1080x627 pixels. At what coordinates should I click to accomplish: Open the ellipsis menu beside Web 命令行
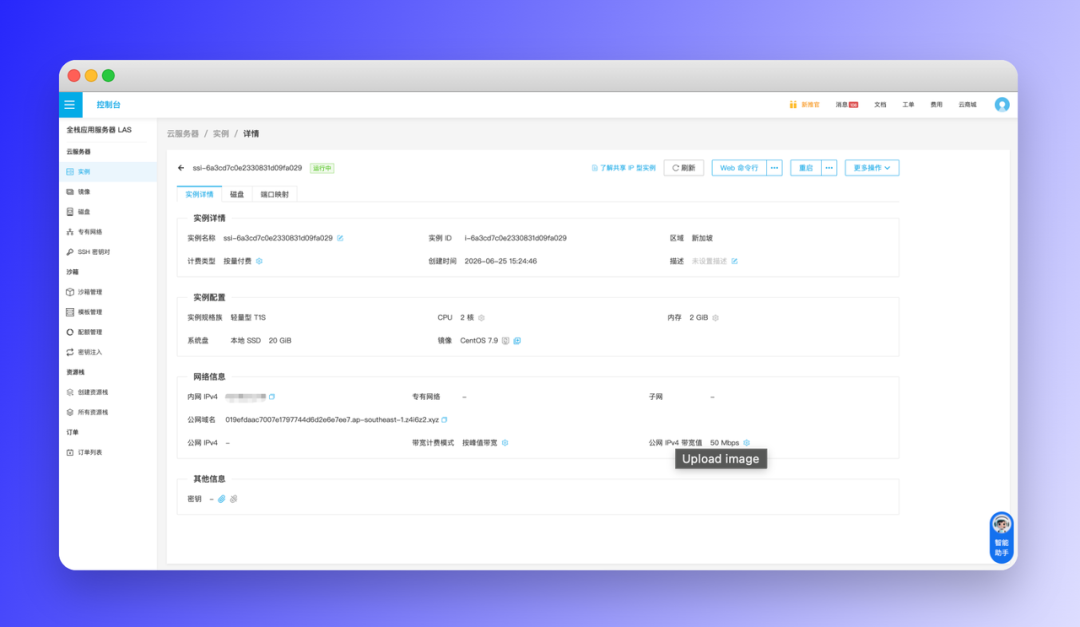774,168
